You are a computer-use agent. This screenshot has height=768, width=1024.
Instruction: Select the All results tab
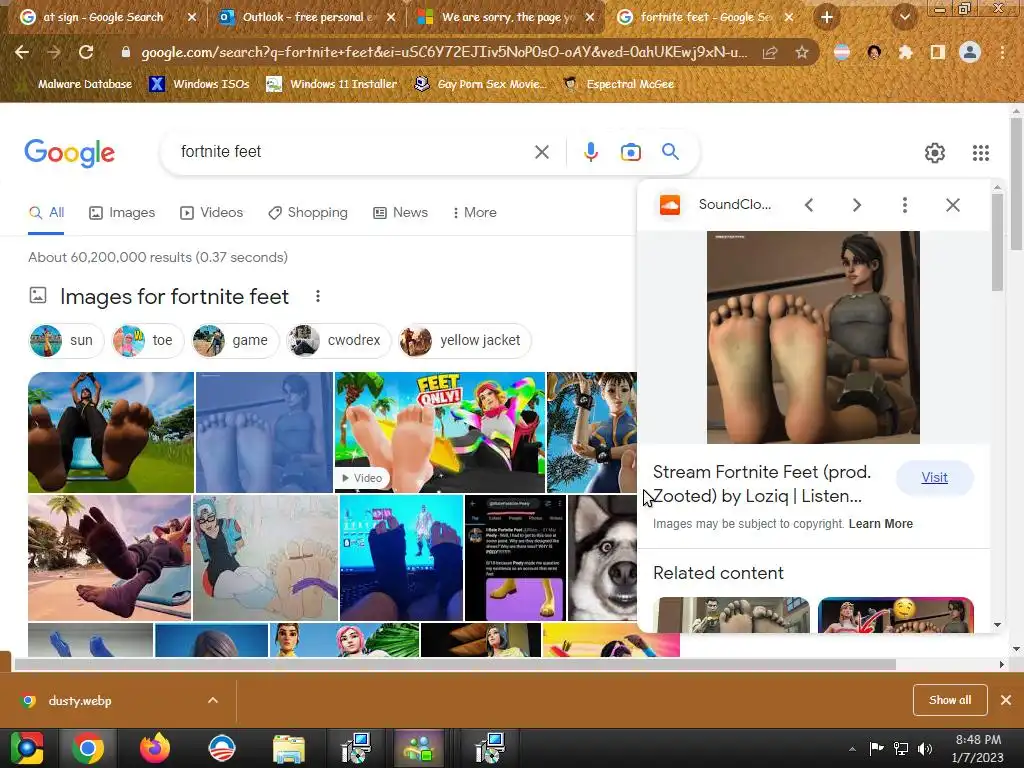[x=46, y=213]
